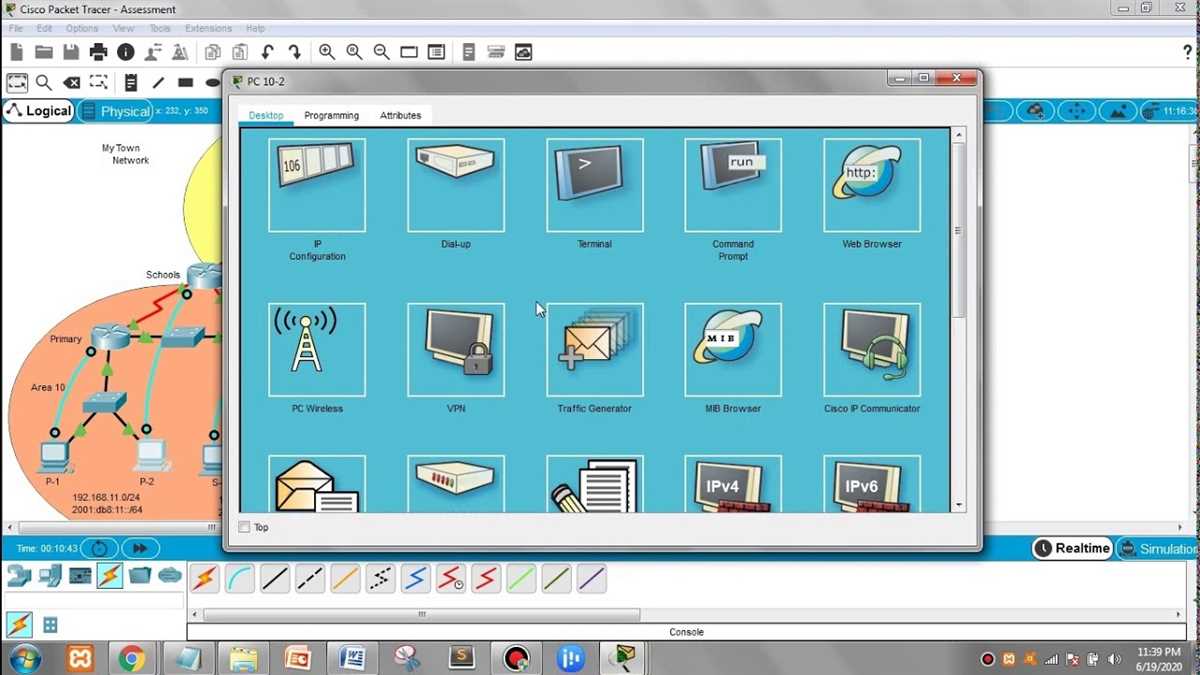Viewport: 1200px width, 675px height.
Task: Open the Command Prompt app
Action: 733,185
